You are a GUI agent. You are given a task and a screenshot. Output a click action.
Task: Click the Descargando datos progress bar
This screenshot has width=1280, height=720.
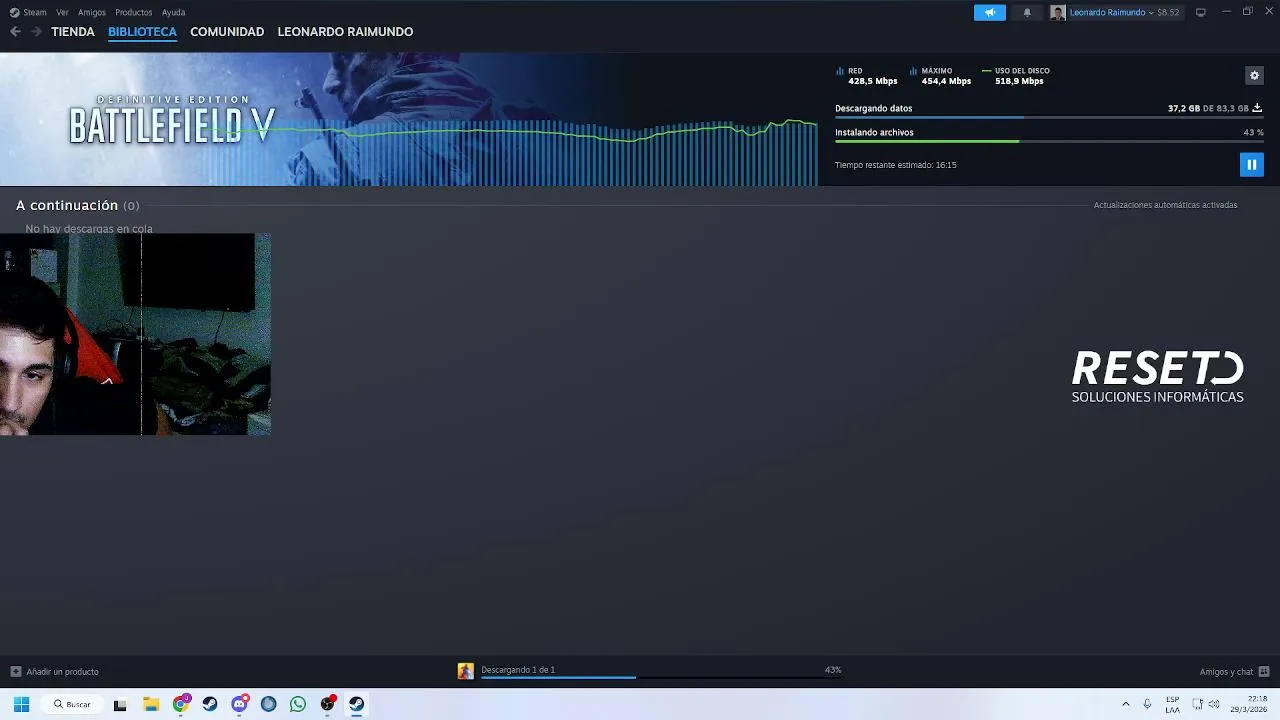pyautogui.click(x=1049, y=118)
